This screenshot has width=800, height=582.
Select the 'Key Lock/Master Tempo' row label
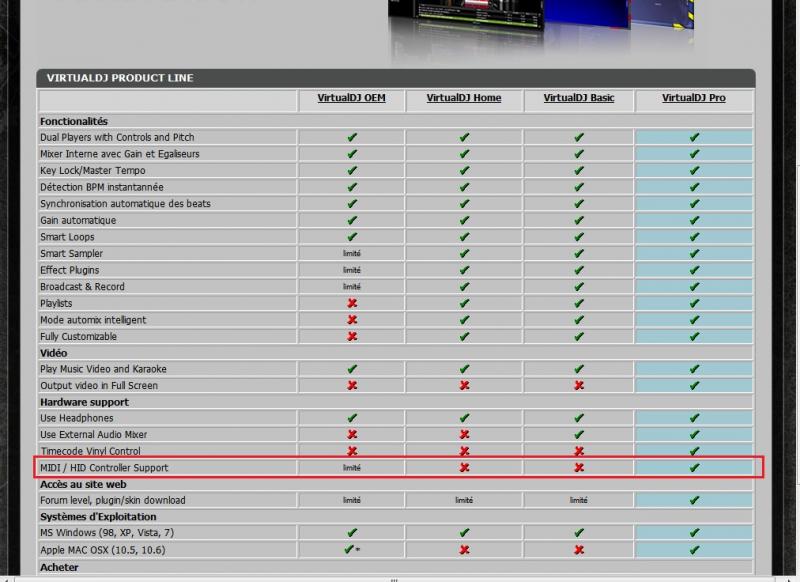coord(92,170)
